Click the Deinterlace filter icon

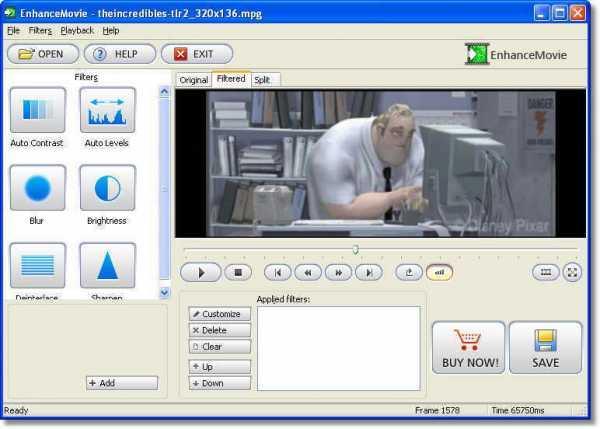tap(38, 266)
